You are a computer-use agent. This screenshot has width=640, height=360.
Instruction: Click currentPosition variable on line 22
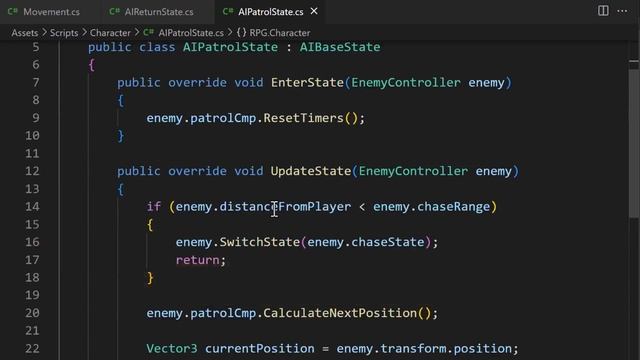tap(260, 349)
